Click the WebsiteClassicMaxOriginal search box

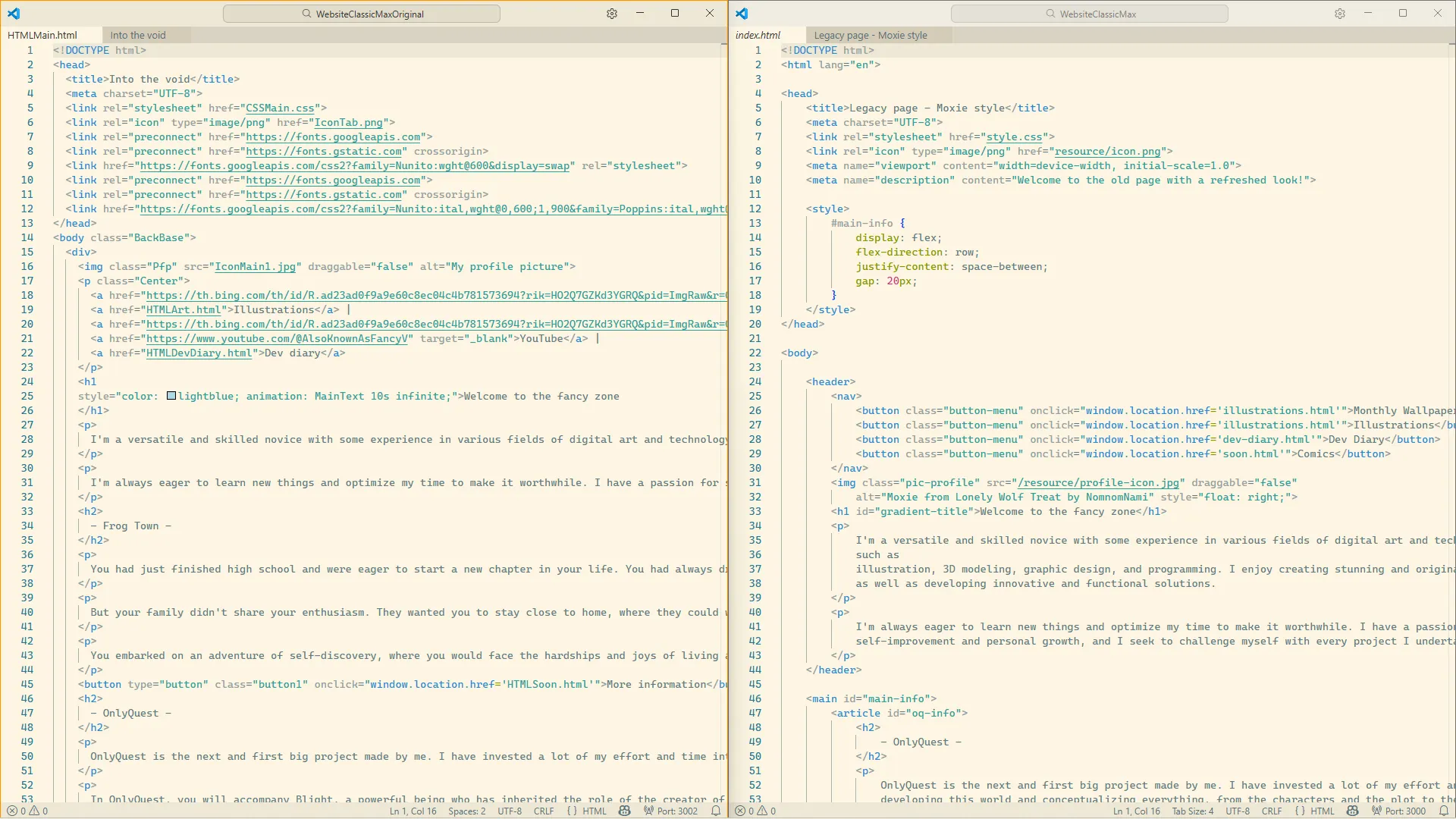click(362, 14)
